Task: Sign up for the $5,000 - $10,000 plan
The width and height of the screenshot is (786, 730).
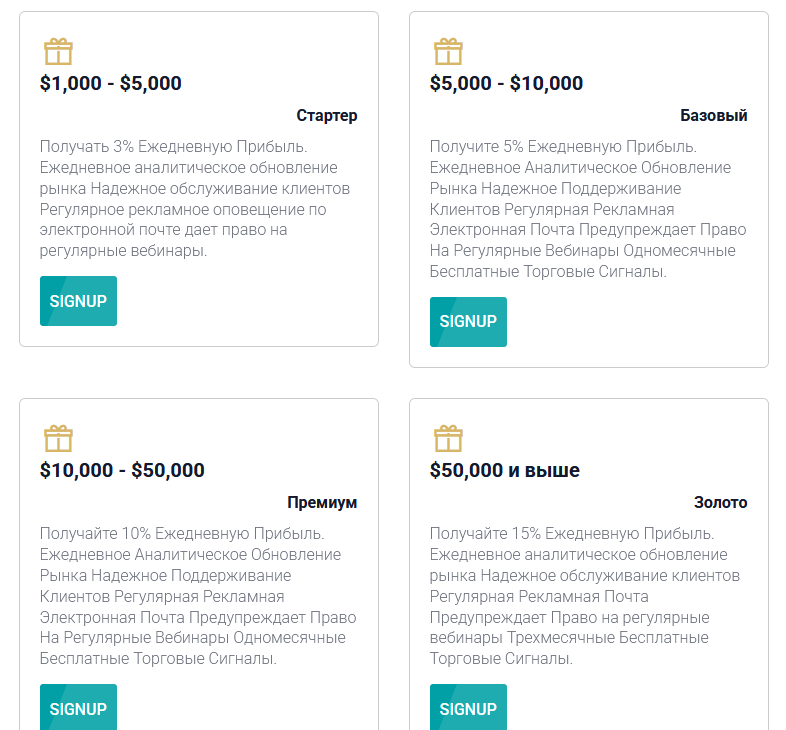Action: 468,322
